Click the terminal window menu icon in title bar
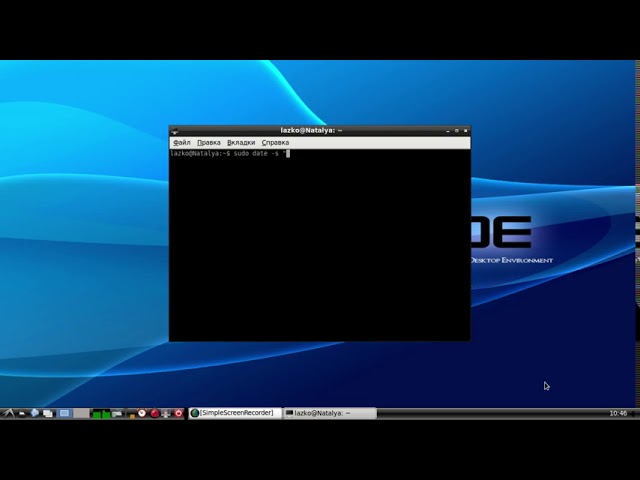 click(175, 131)
